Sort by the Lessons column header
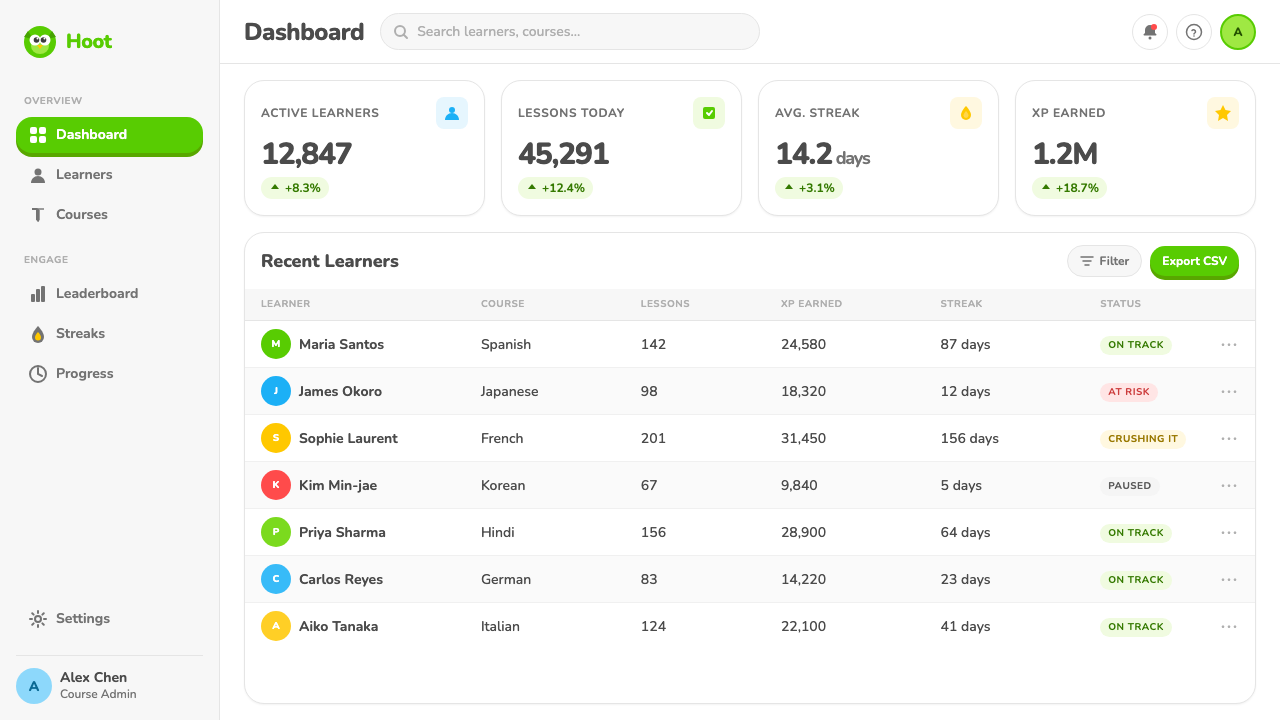The height and width of the screenshot is (720, 1280). [x=665, y=304]
